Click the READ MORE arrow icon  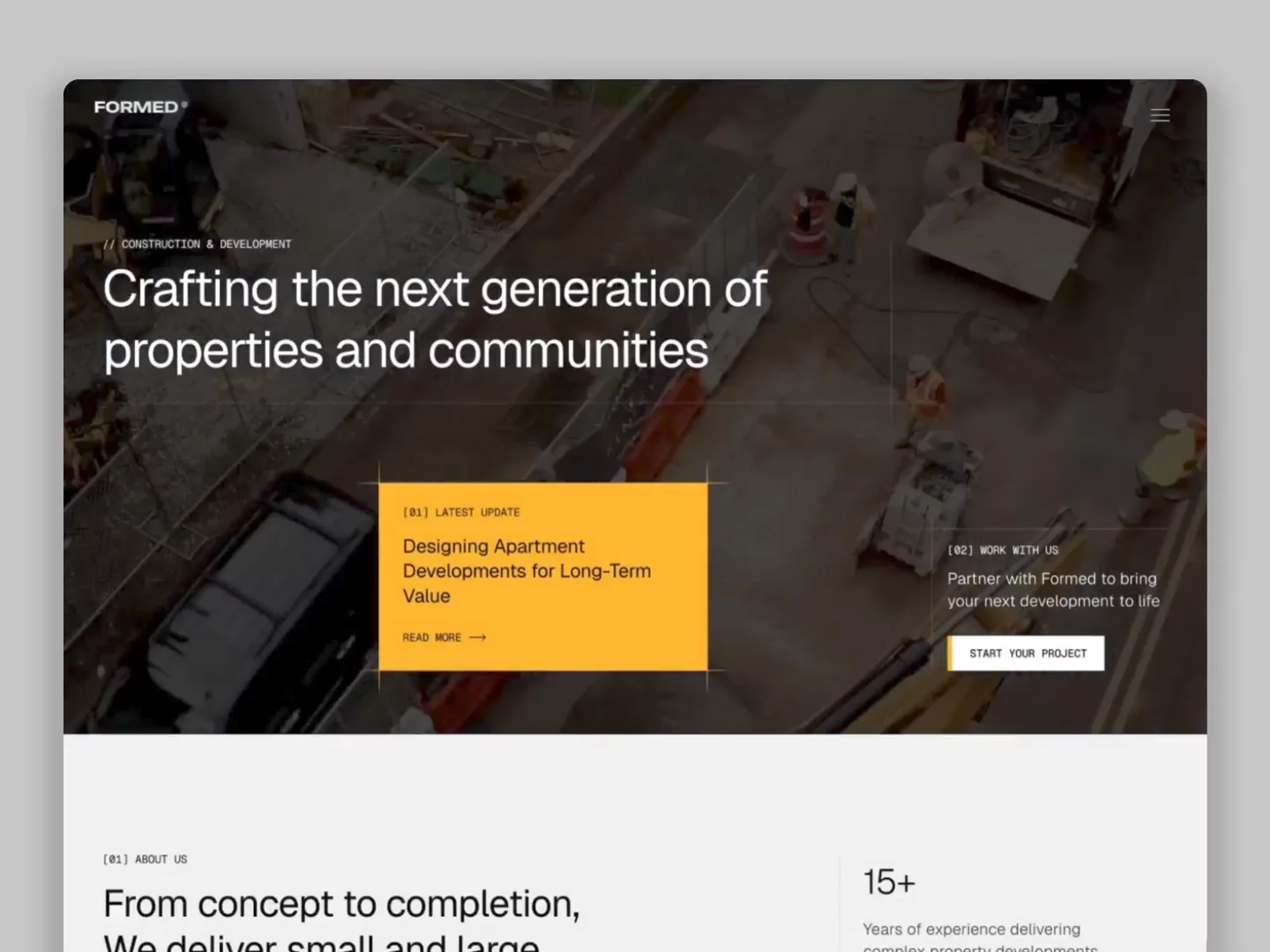(x=477, y=637)
